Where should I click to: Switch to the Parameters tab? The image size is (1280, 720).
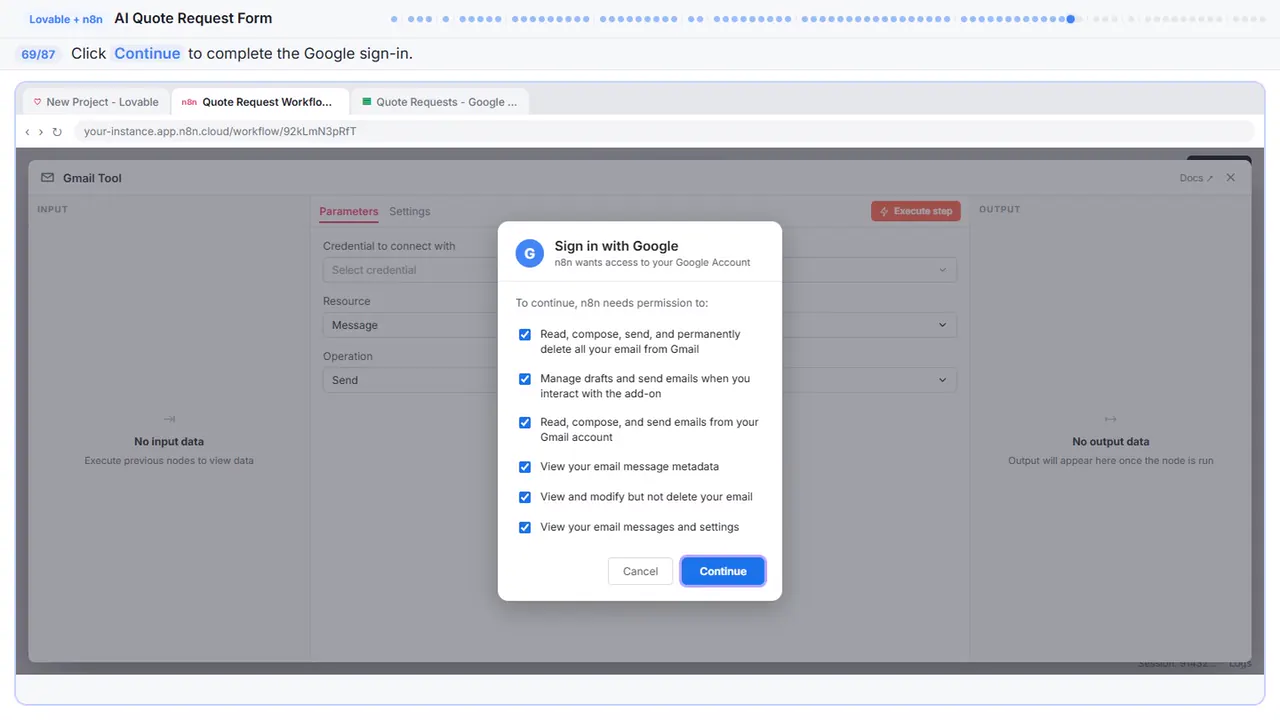pyautogui.click(x=348, y=212)
